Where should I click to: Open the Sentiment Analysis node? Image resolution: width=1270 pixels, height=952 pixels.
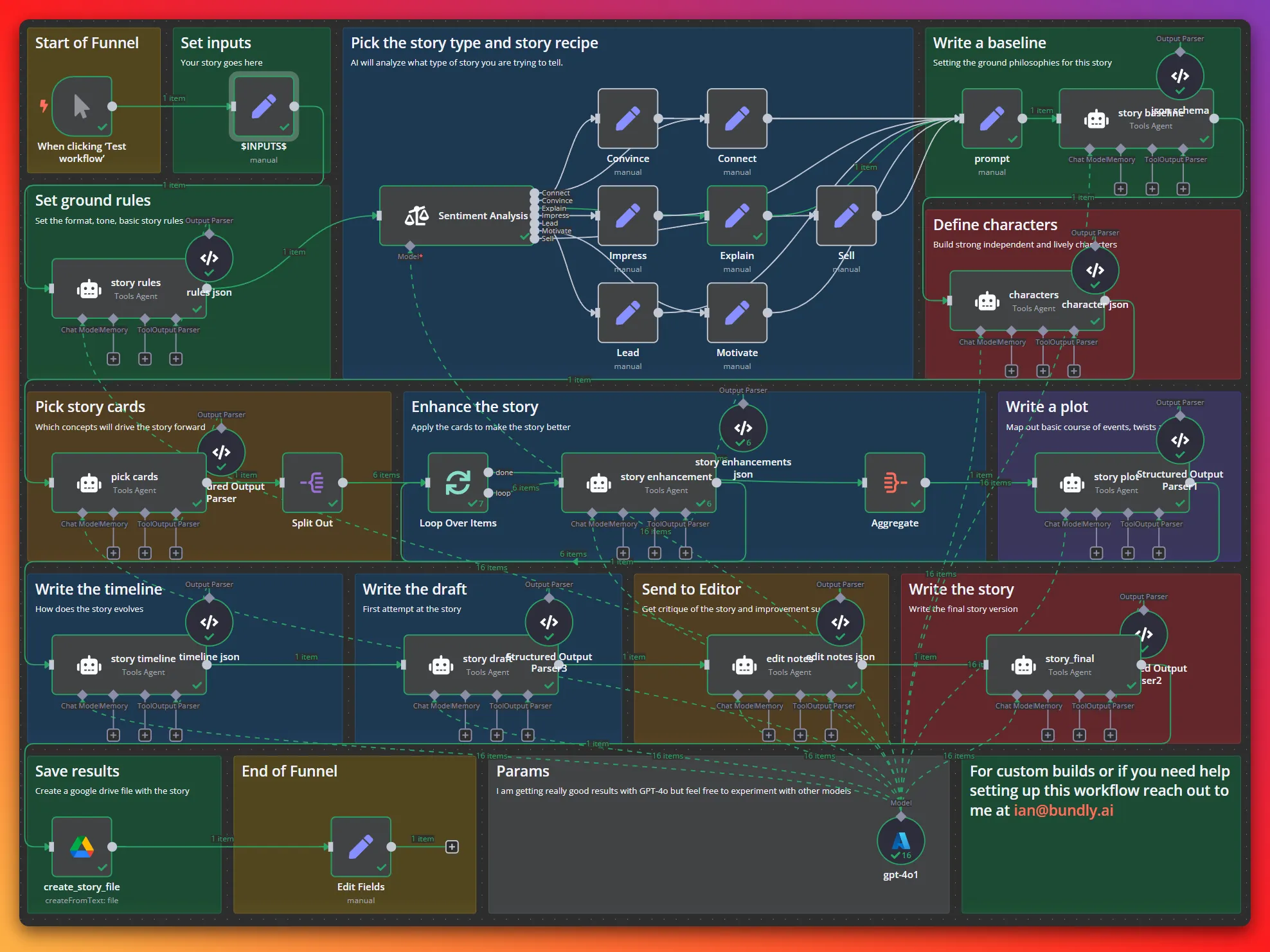456,216
